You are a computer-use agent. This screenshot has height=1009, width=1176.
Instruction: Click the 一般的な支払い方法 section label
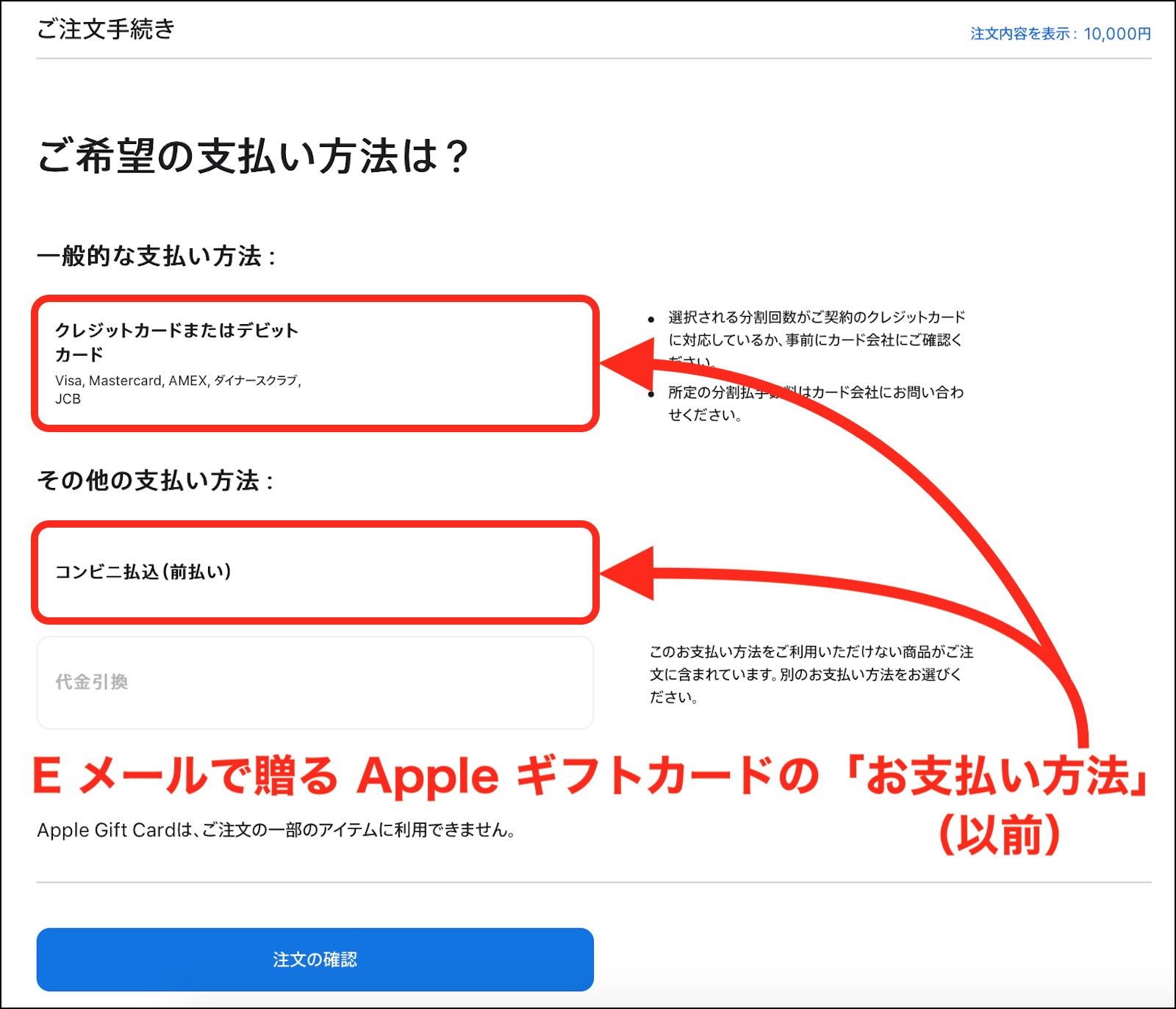[157, 256]
